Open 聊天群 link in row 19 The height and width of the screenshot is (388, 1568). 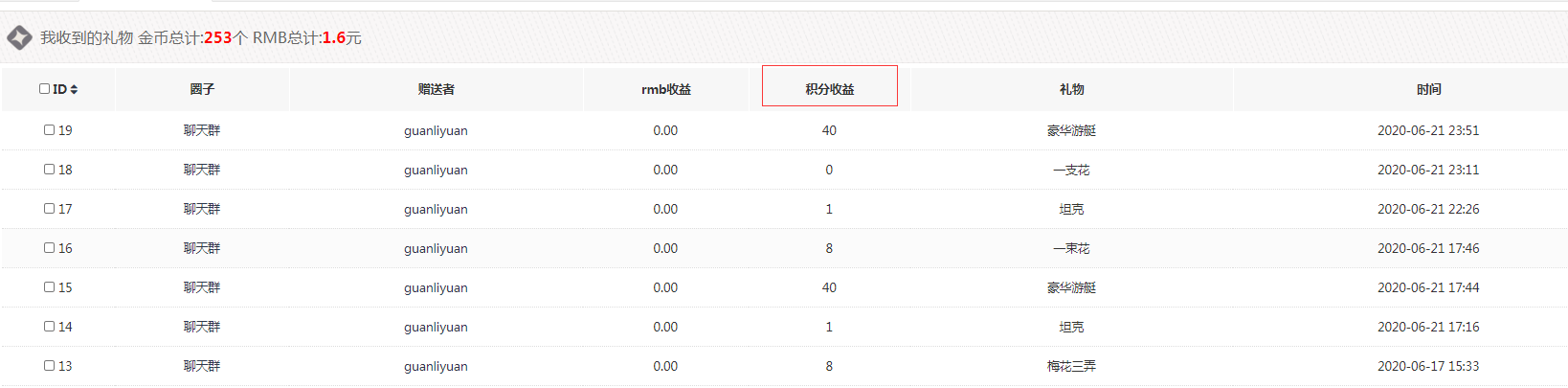[x=202, y=130]
